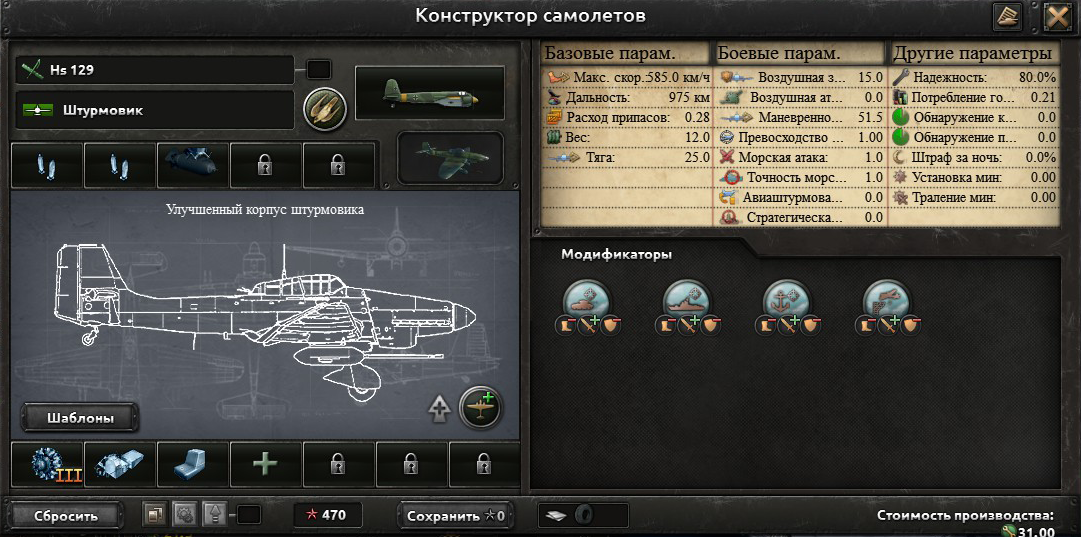Open the round plane emblem selector
The image size is (1081, 537).
325,109
